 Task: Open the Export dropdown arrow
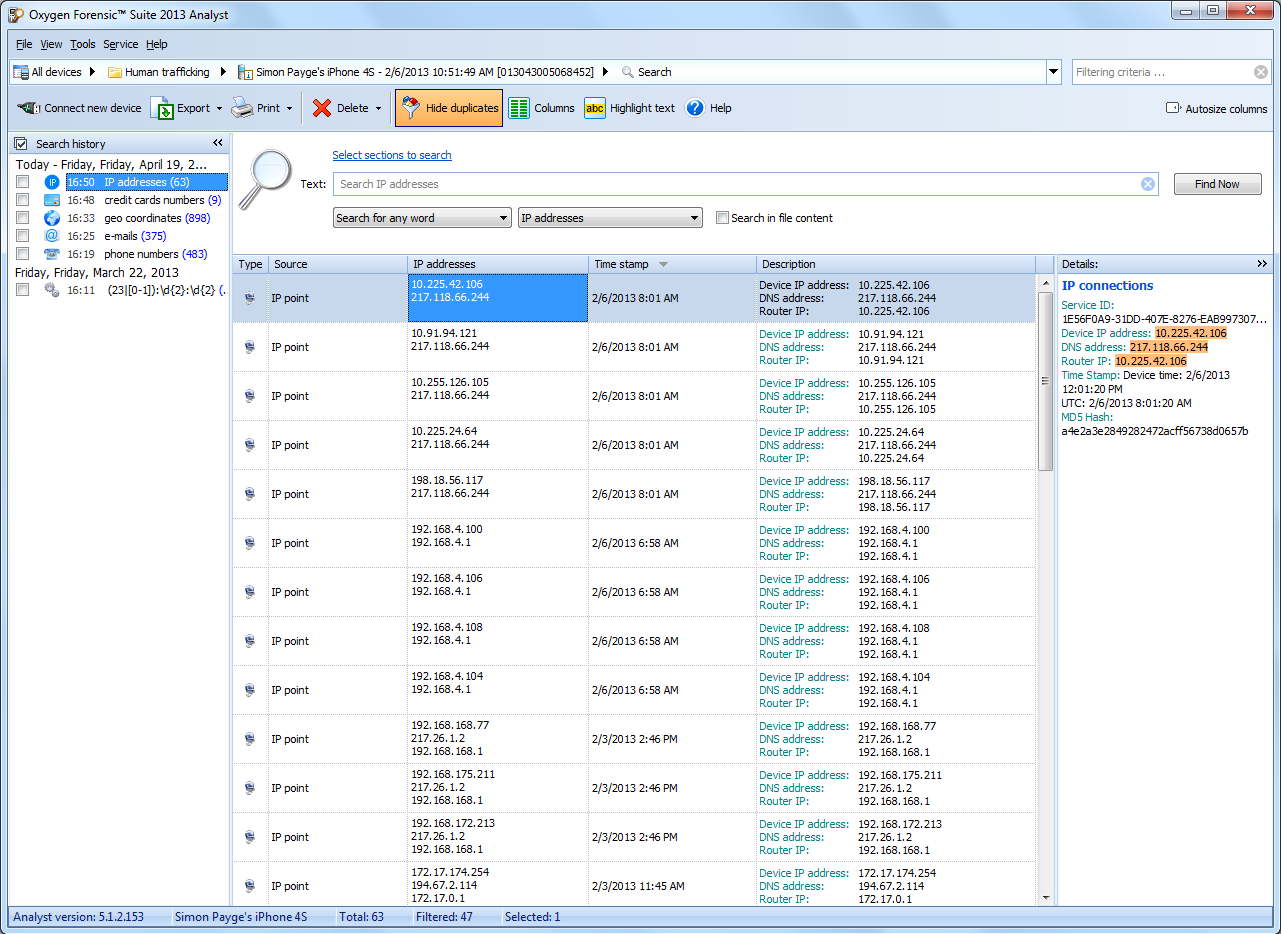pos(220,108)
